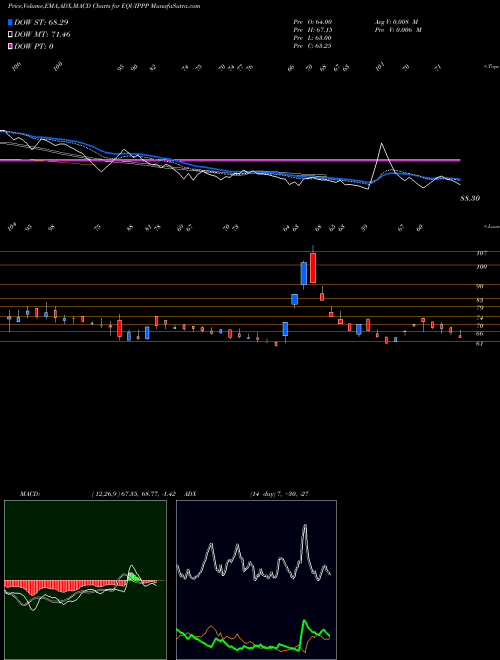Click the ADX (14 day) readout

point(281,494)
